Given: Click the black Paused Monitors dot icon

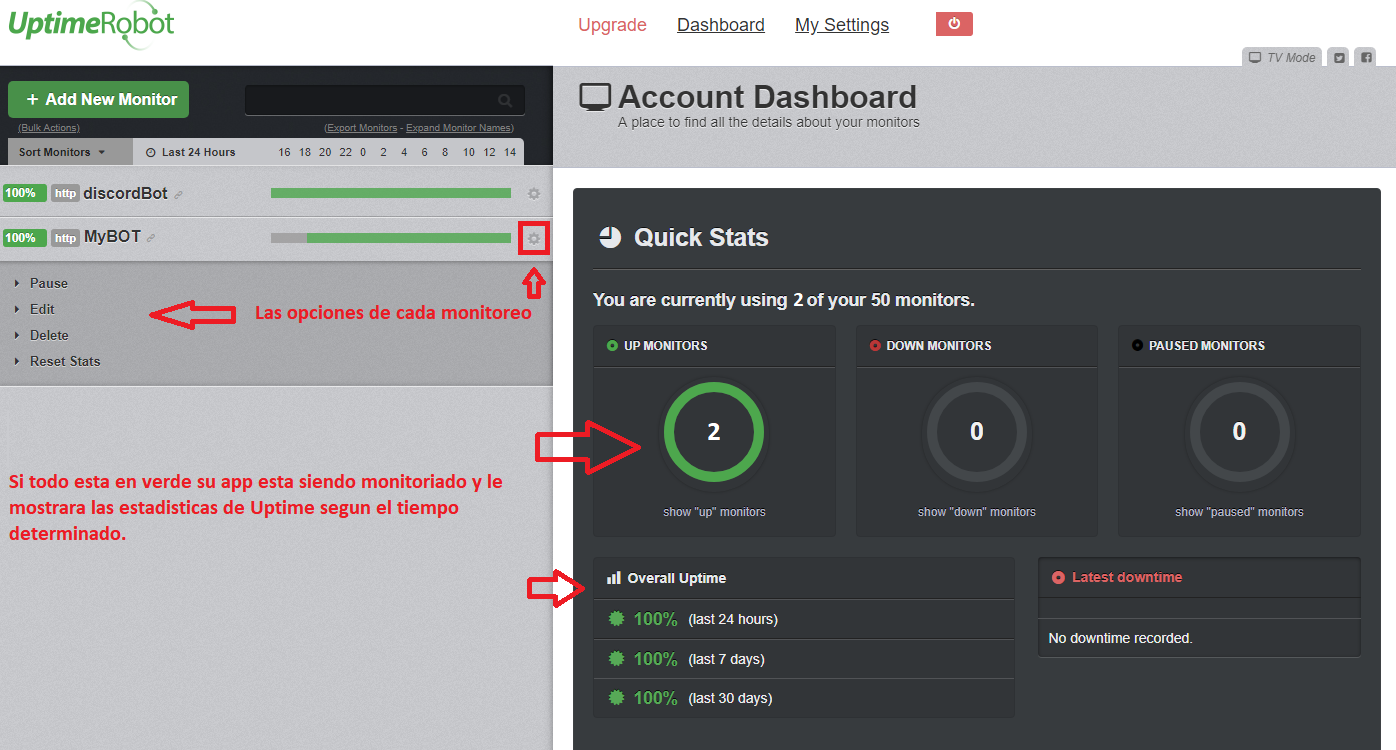Looking at the screenshot, I should tap(1137, 346).
